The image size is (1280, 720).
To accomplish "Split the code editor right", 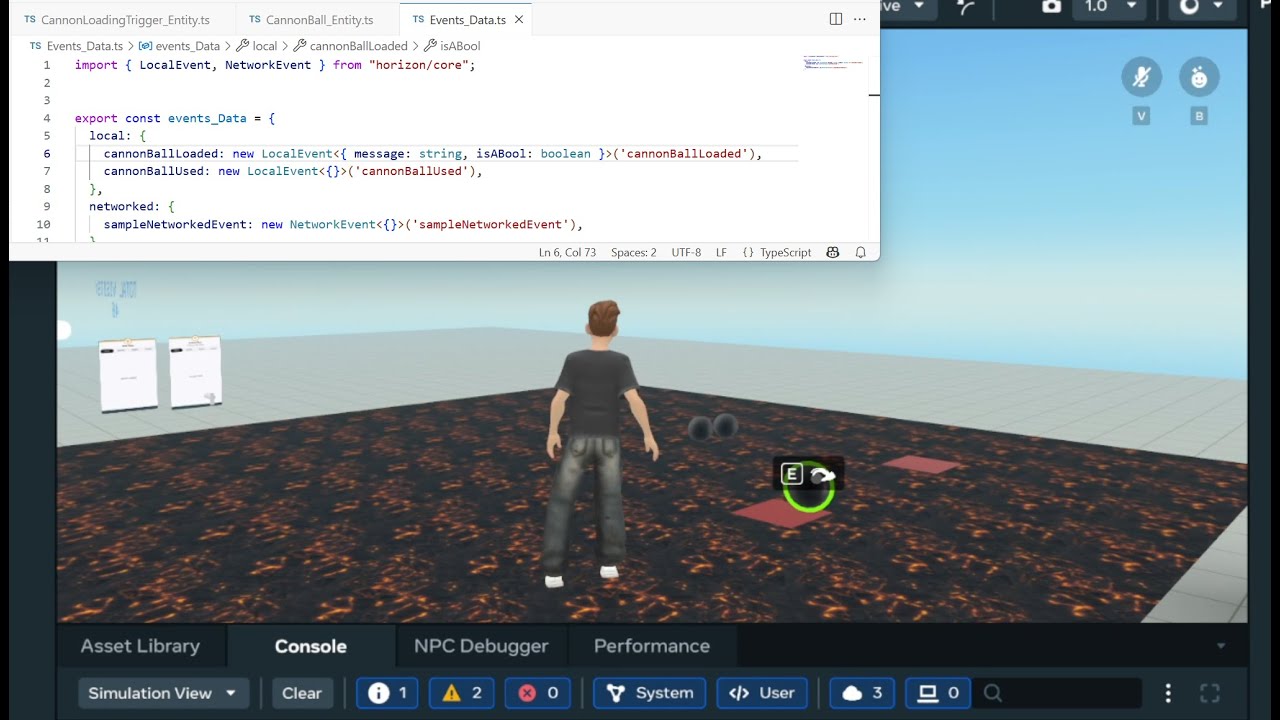I will (x=836, y=19).
